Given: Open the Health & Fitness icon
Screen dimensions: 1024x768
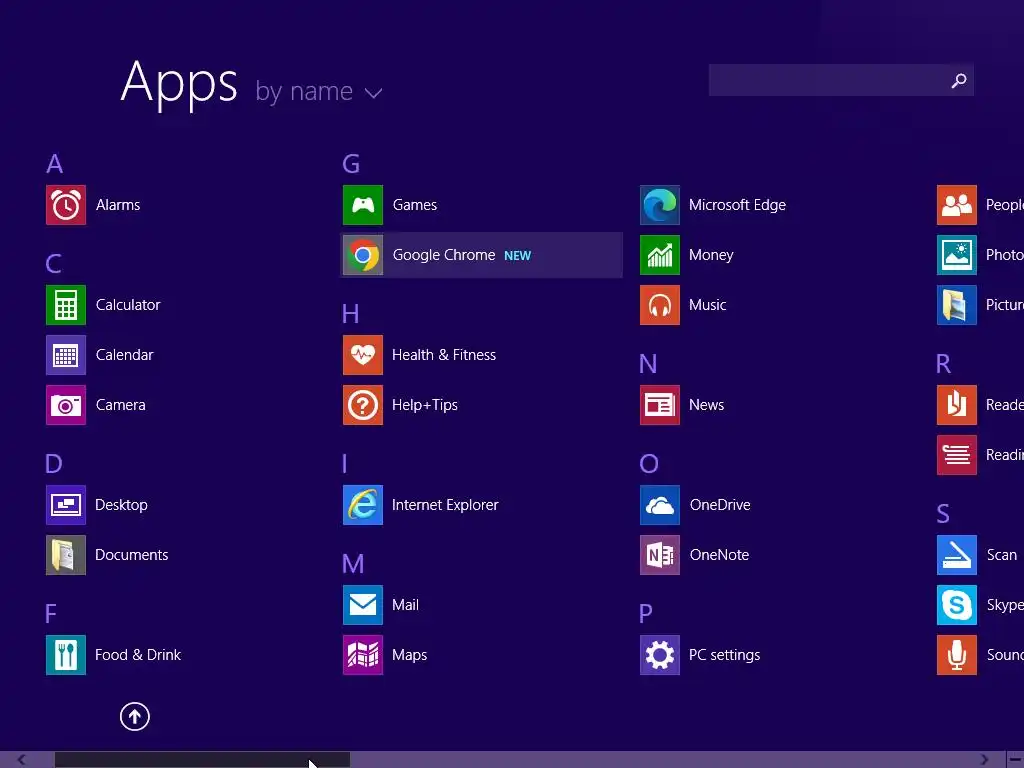Looking at the screenshot, I should [362, 355].
